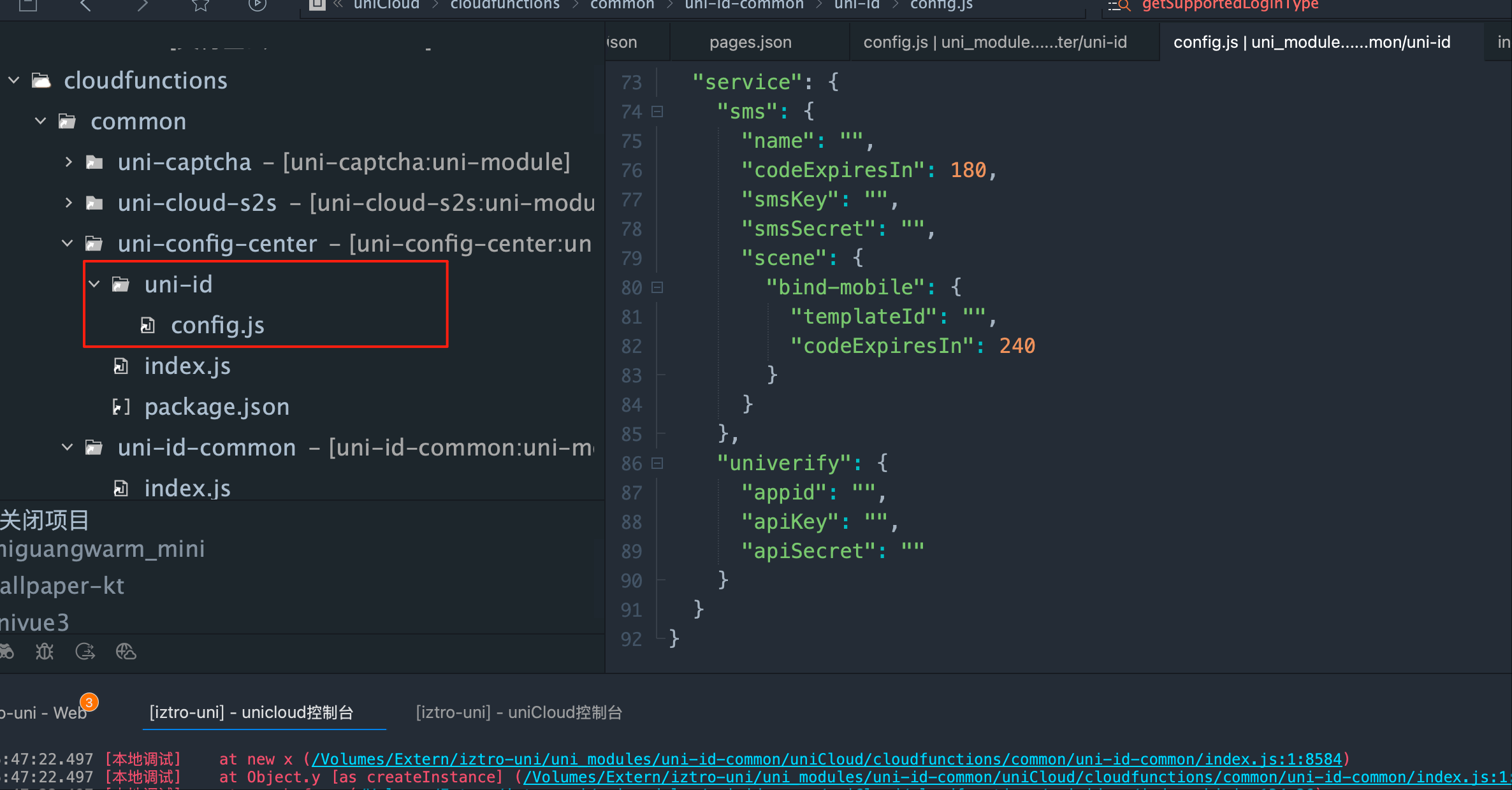Fold the "sms" block on line 74
The height and width of the screenshot is (790, 1512).
pyautogui.click(x=657, y=111)
